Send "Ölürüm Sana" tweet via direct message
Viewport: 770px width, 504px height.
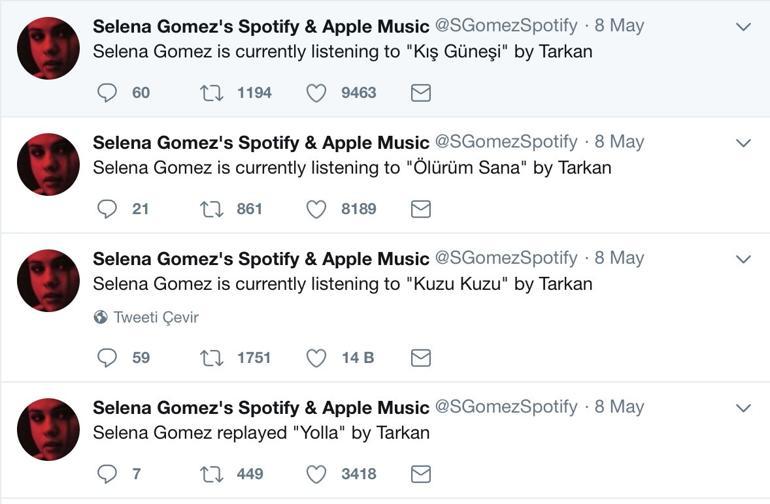point(421,209)
